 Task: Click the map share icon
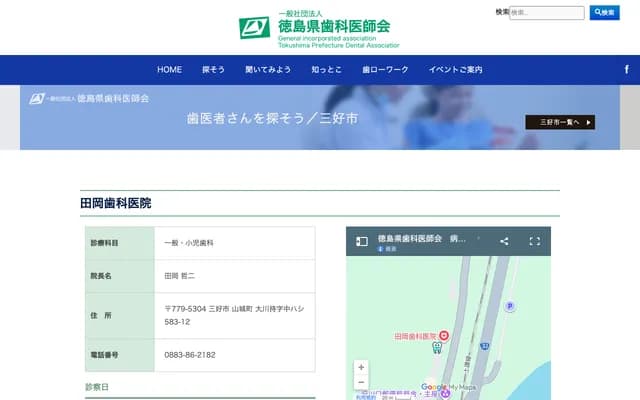pos(504,241)
